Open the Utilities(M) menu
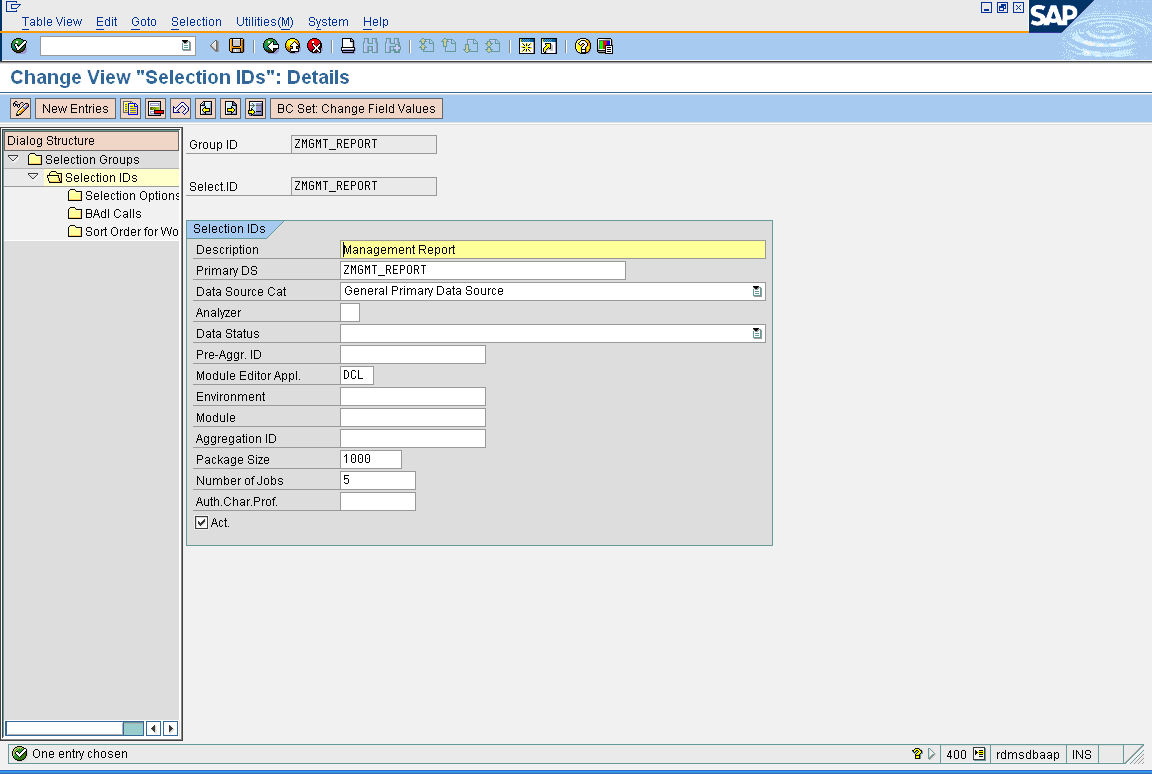 point(263,21)
